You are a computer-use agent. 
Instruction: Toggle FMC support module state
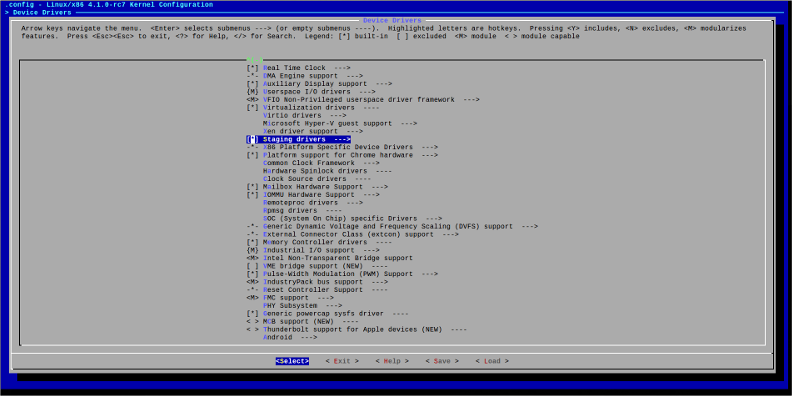pos(253,298)
